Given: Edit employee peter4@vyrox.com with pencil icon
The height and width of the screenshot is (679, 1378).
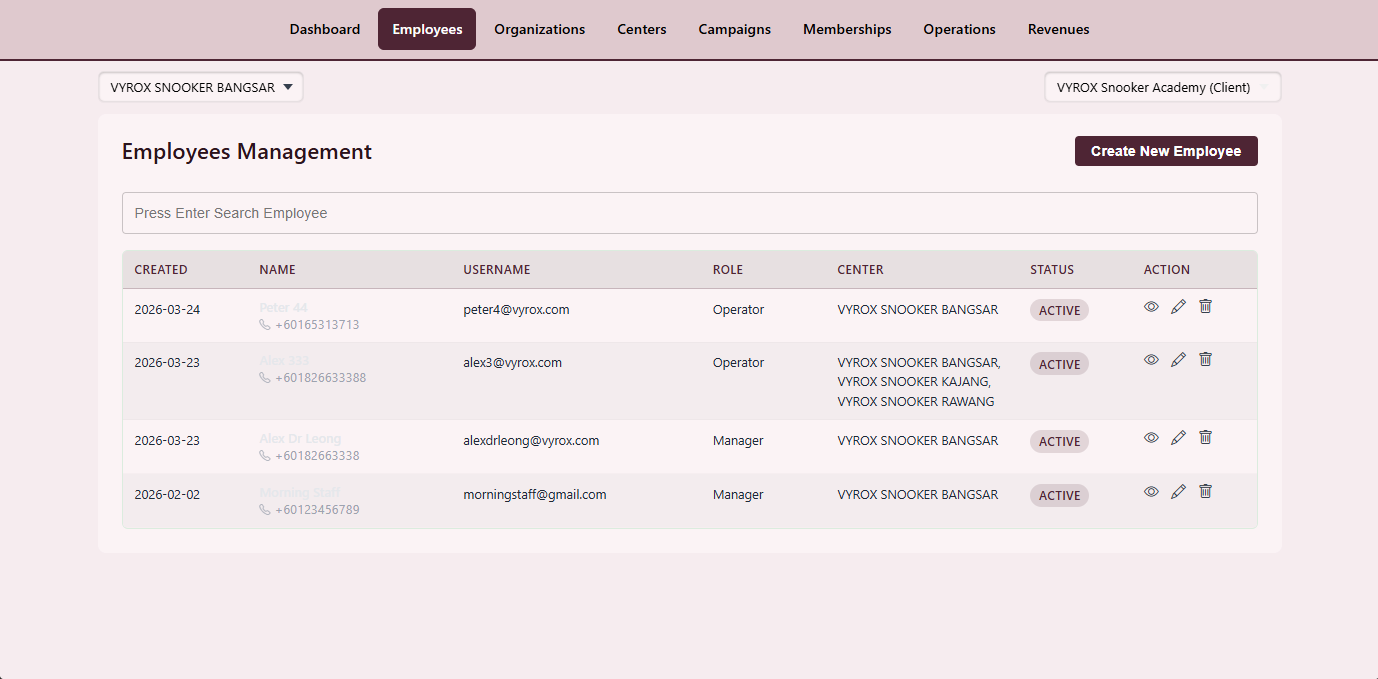Looking at the screenshot, I should click(1178, 307).
